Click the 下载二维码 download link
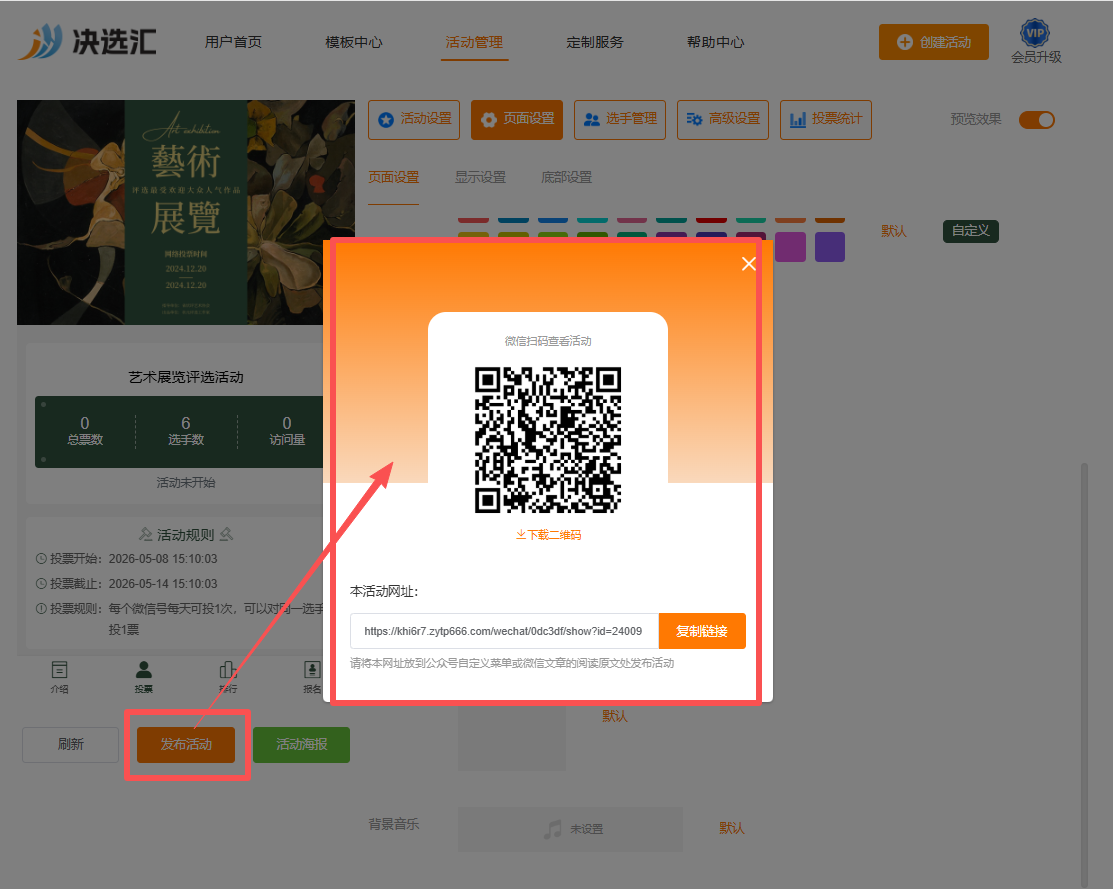The height and width of the screenshot is (889, 1113). [548, 535]
